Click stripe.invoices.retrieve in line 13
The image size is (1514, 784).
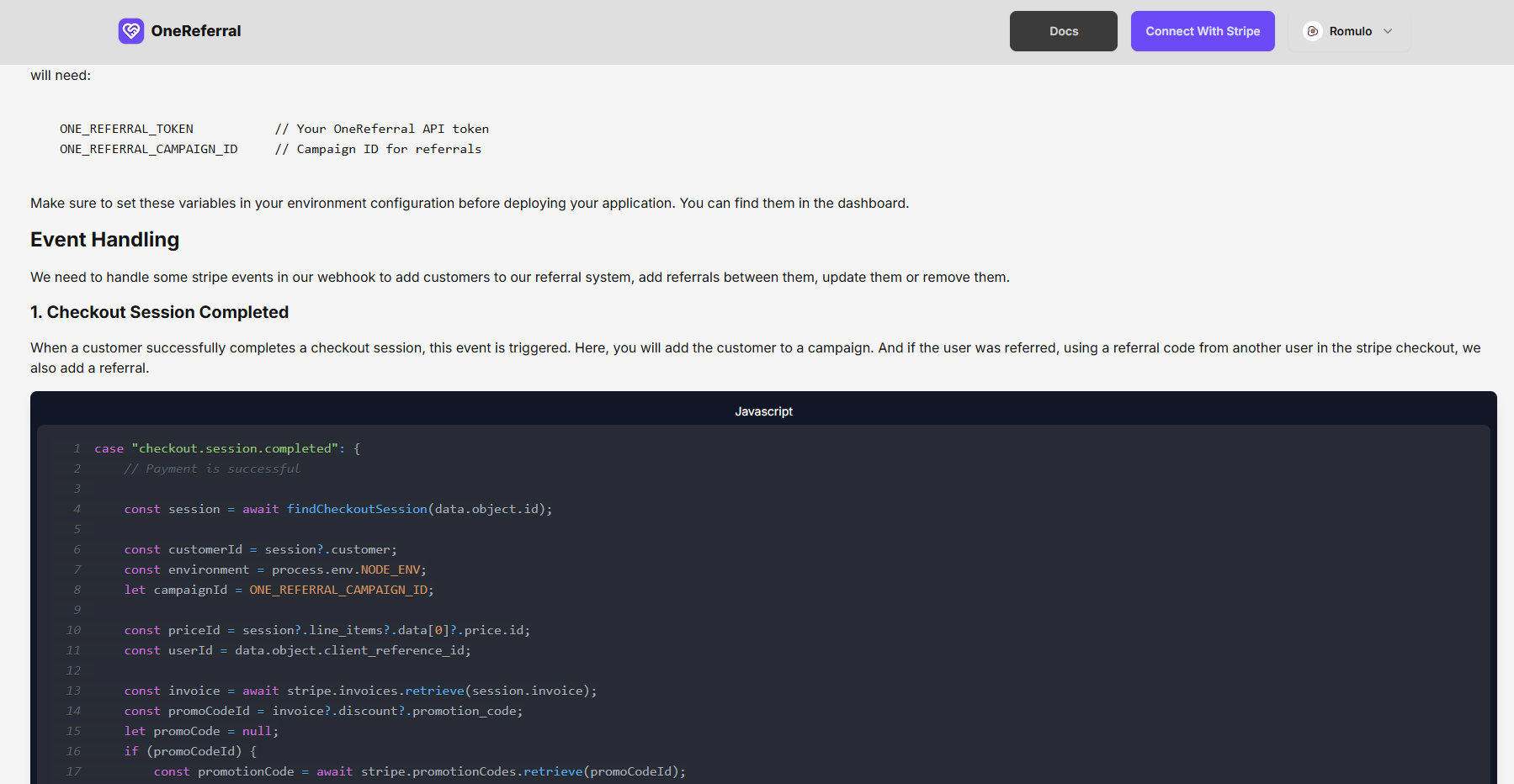click(x=375, y=691)
